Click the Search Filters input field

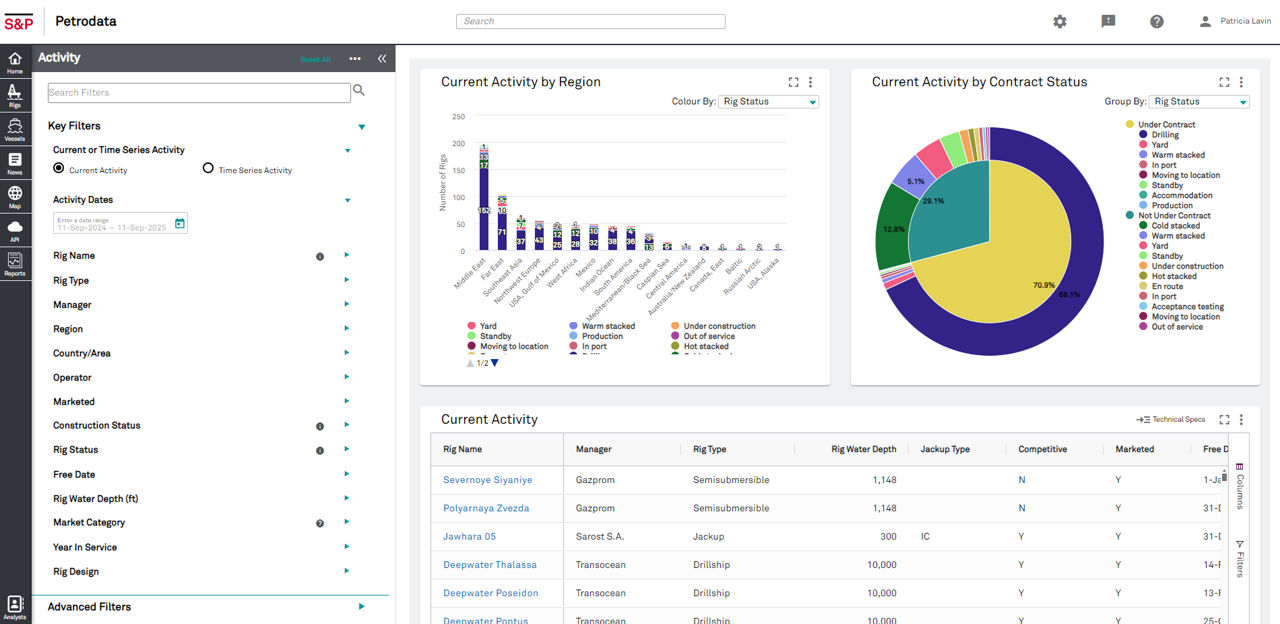click(x=199, y=93)
